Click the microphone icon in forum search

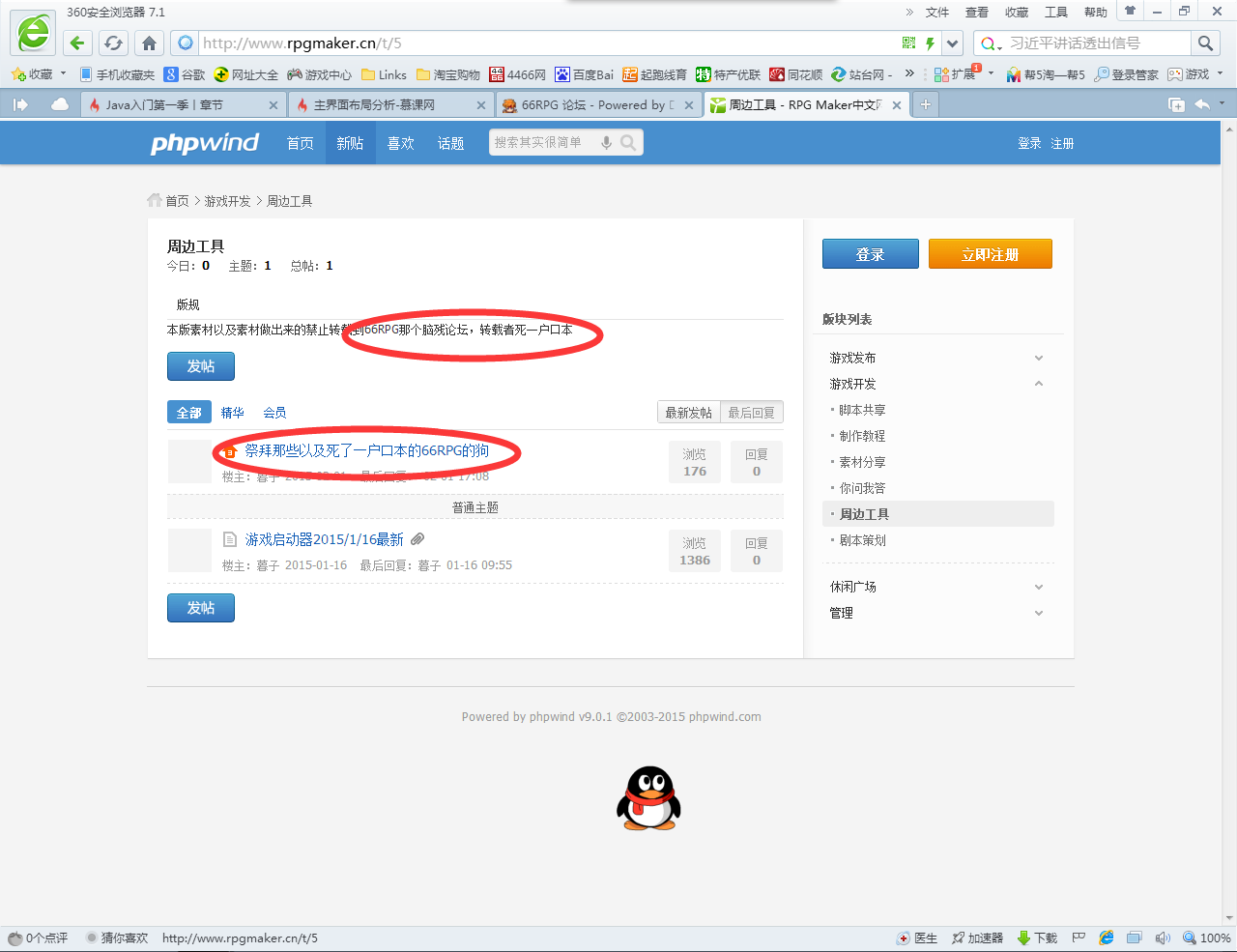click(x=606, y=143)
